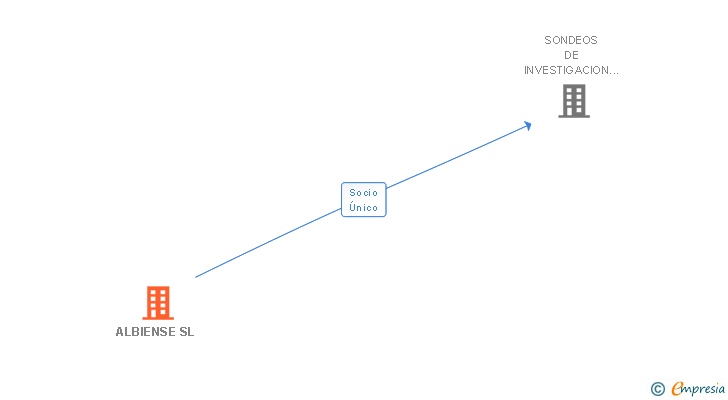The width and height of the screenshot is (728, 400).
Task: Click the word 'ALBIENSE' under the orange icon
Action: coord(145,332)
